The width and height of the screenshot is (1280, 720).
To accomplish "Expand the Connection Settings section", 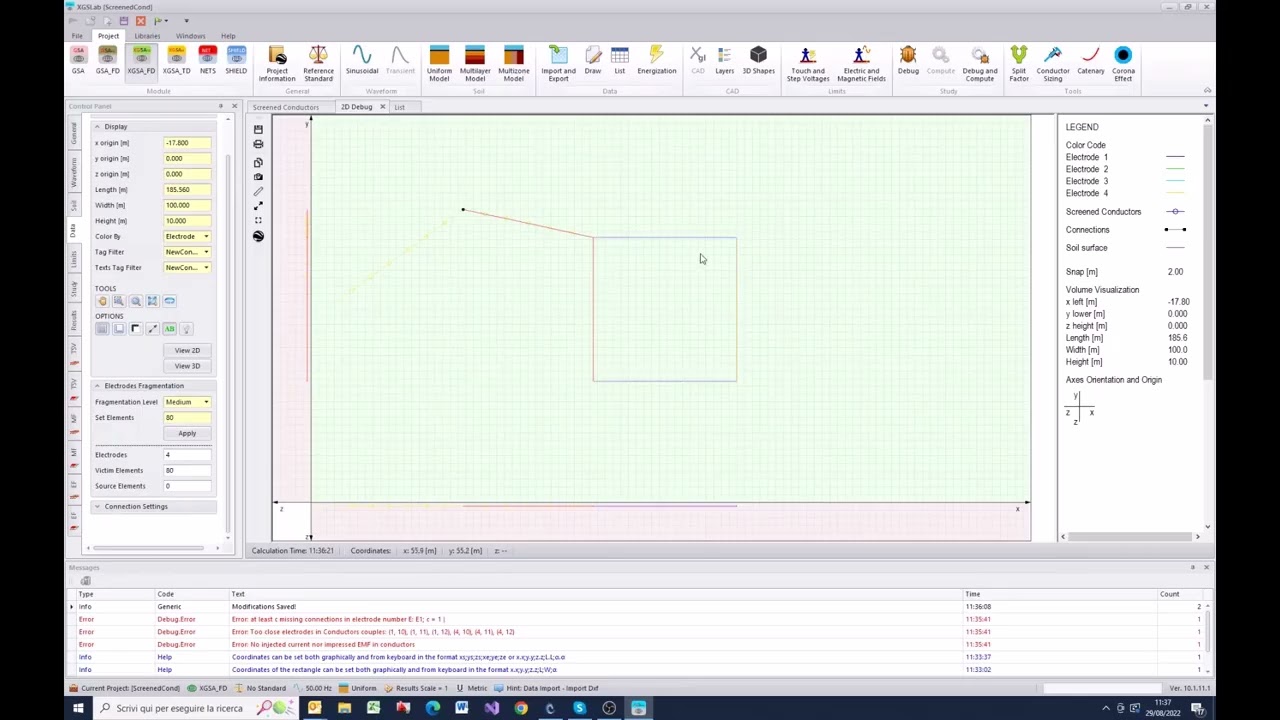I will 97,506.
